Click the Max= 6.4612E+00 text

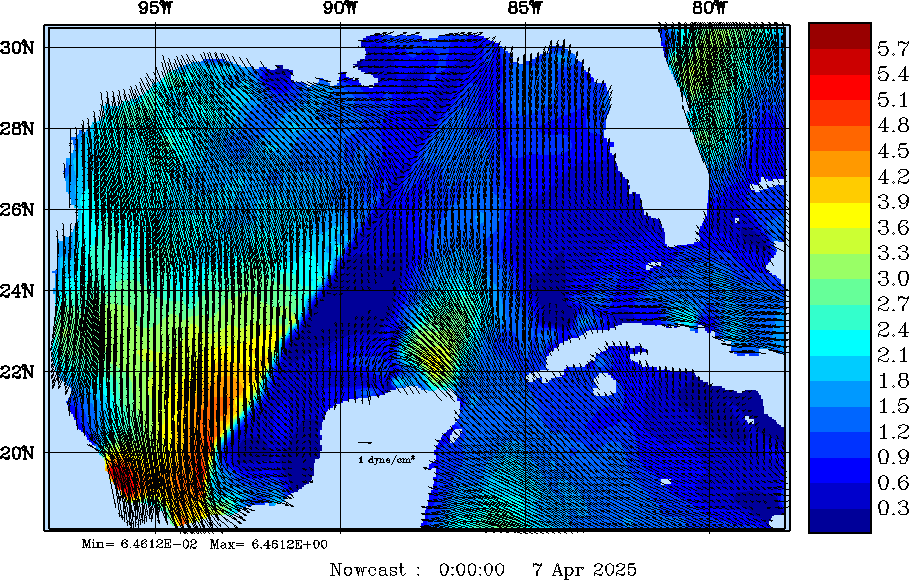(x=268, y=545)
